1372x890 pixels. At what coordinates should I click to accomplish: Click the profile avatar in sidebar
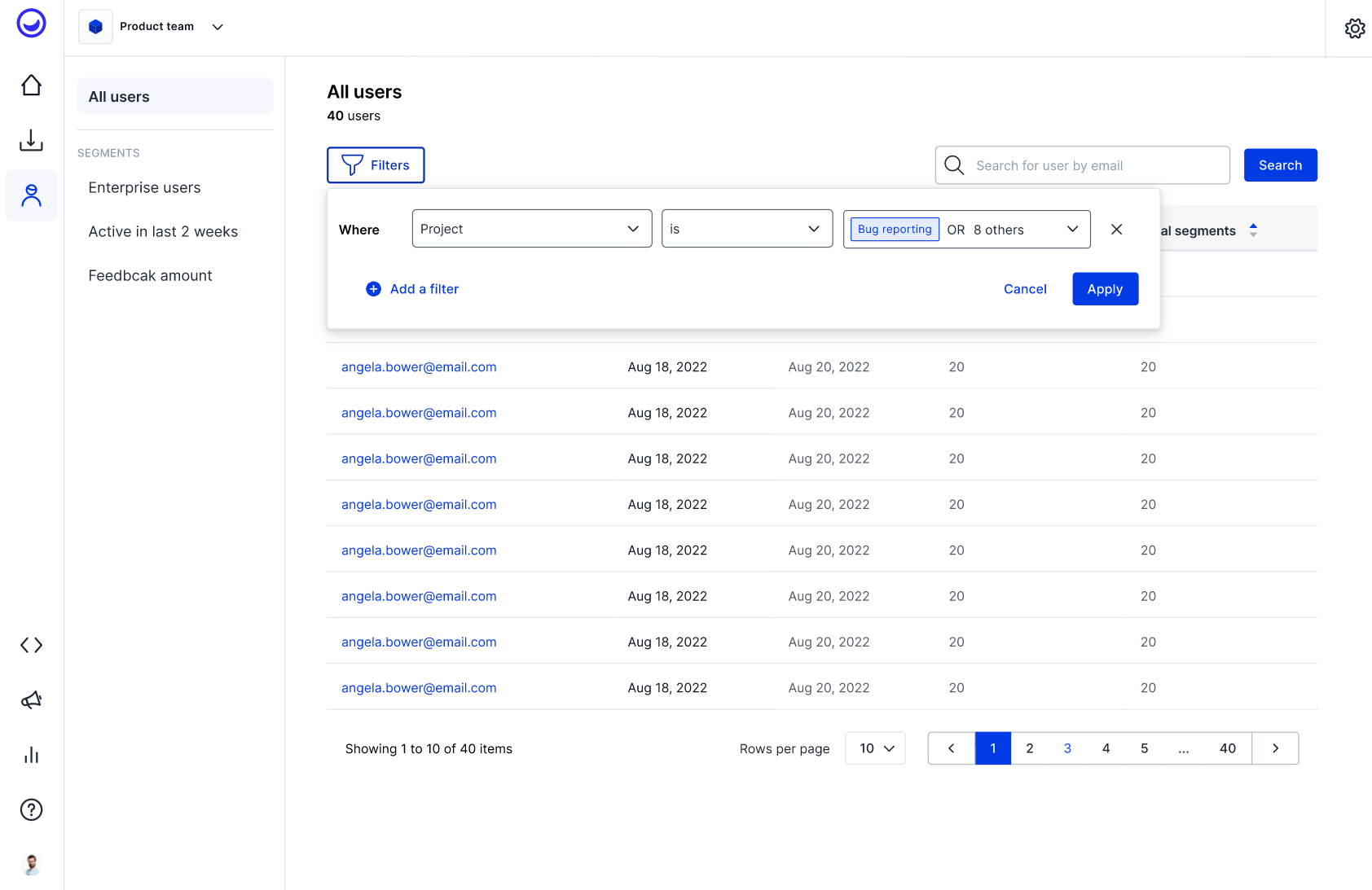31,865
